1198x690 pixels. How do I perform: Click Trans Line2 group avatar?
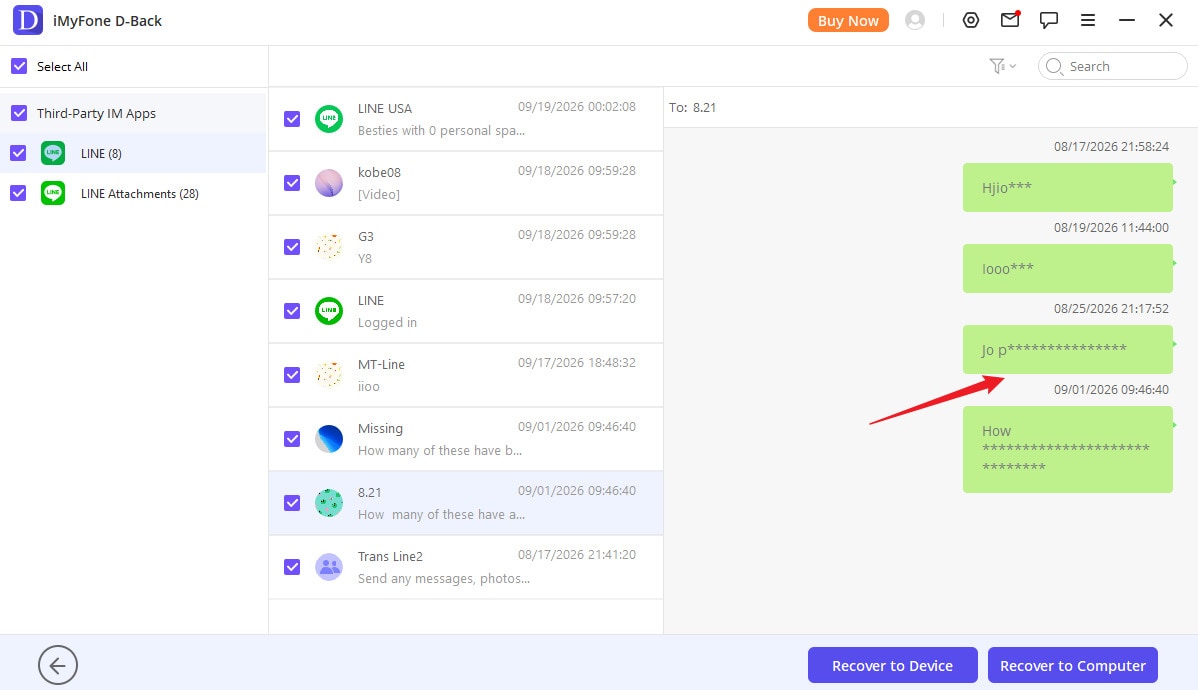click(329, 567)
